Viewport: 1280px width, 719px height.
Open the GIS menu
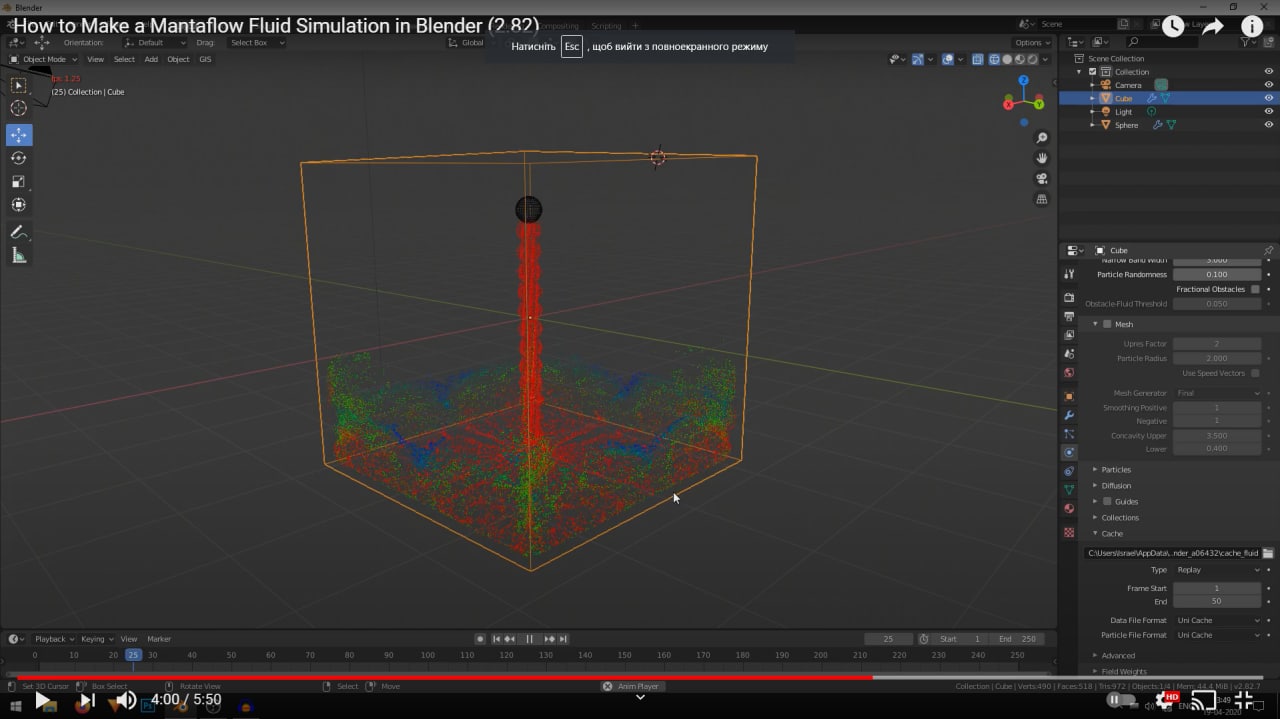click(x=205, y=59)
